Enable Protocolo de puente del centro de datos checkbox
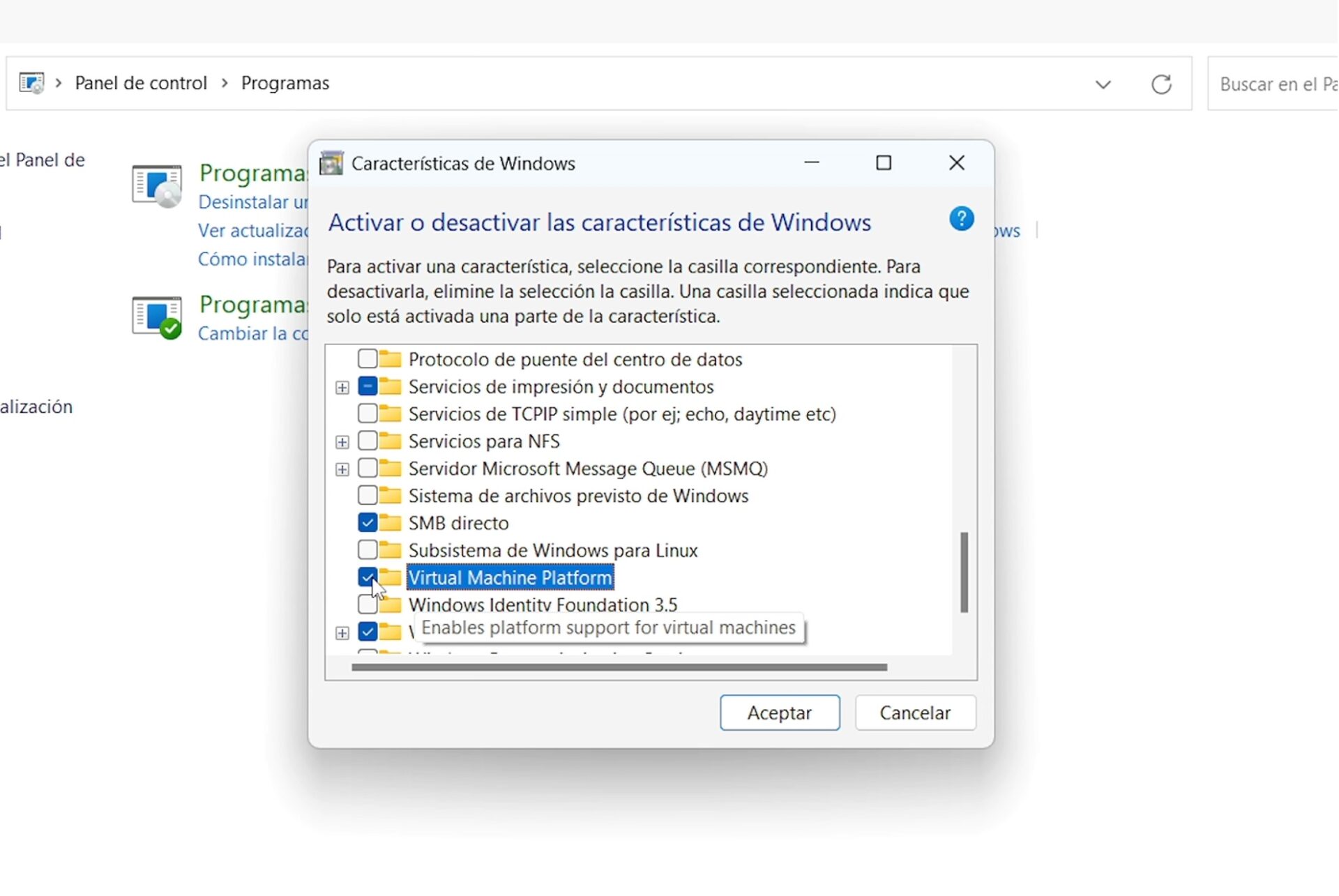Viewport: 1339px width, 896px height. pos(368,359)
